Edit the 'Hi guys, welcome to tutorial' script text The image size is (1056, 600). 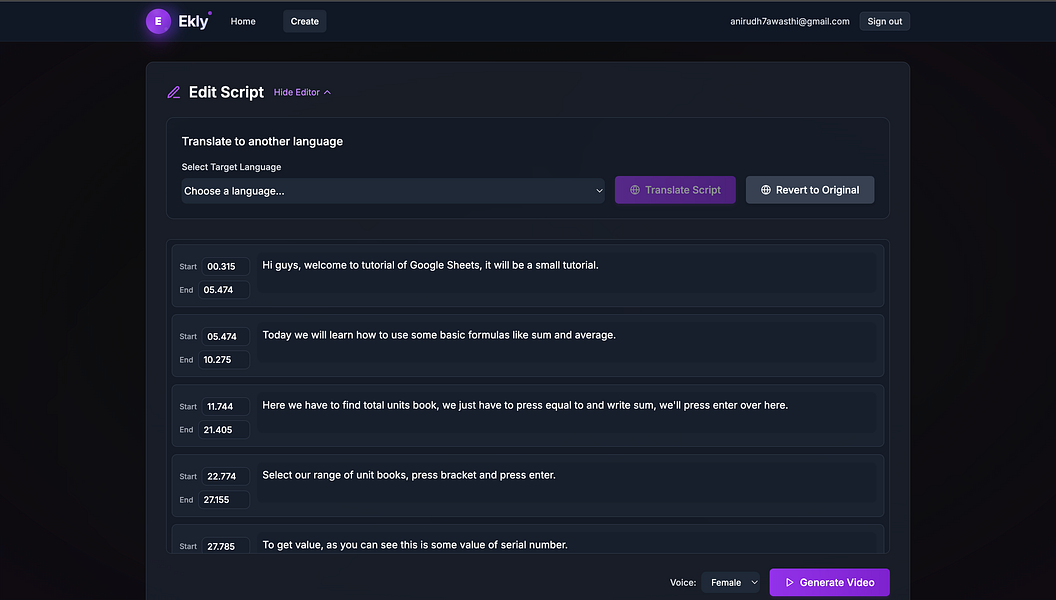click(x=569, y=273)
